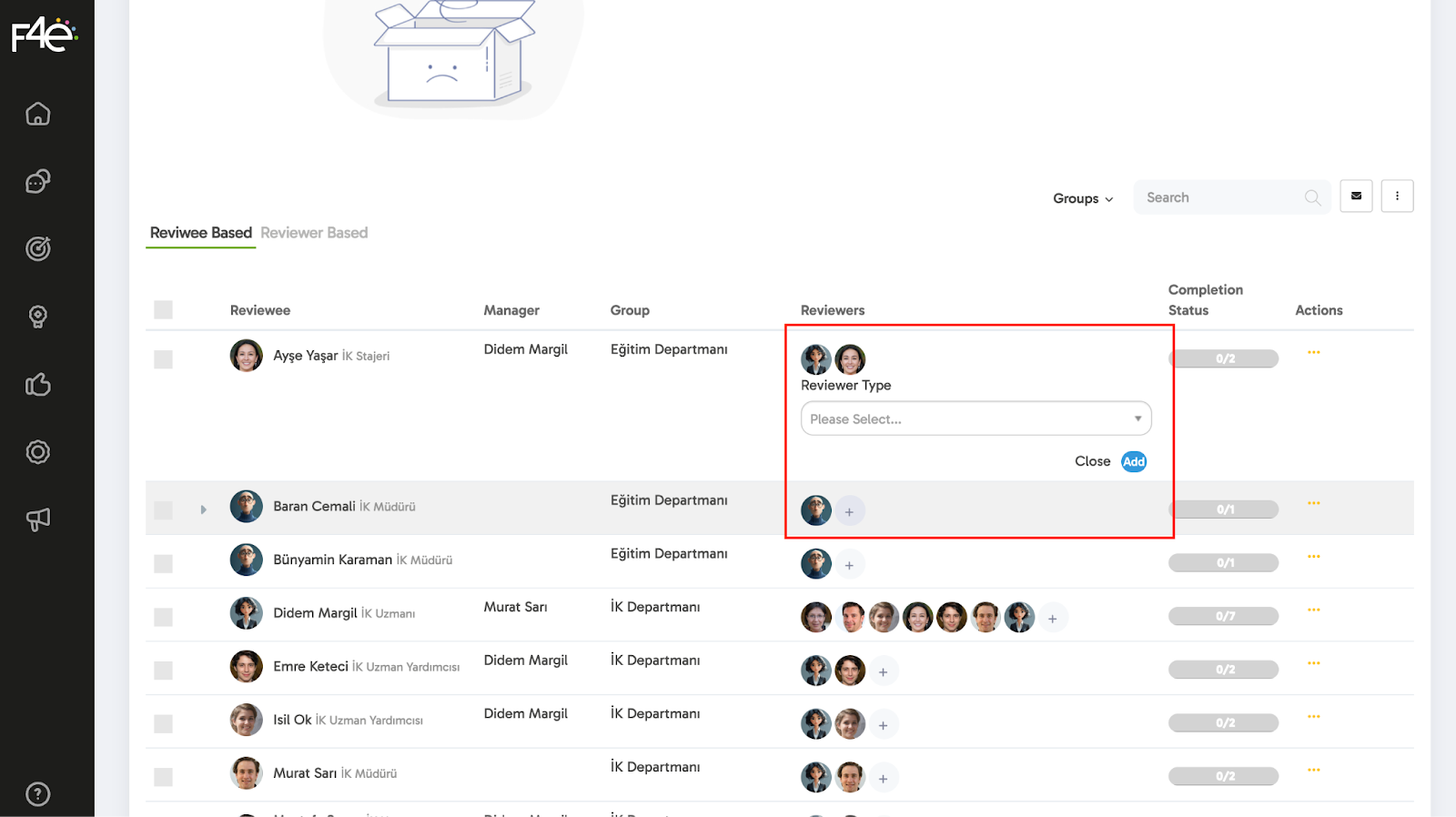Viewport: 1456px width, 817px height.
Task: Open the help question mark icon
Action: coord(38,794)
